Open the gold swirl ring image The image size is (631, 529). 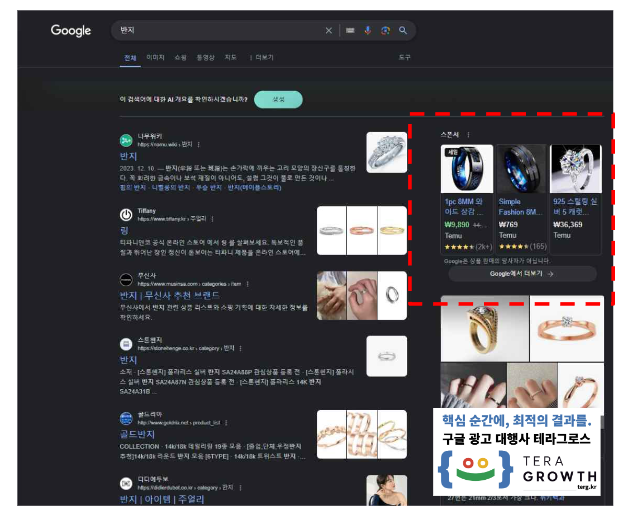coord(485,329)
